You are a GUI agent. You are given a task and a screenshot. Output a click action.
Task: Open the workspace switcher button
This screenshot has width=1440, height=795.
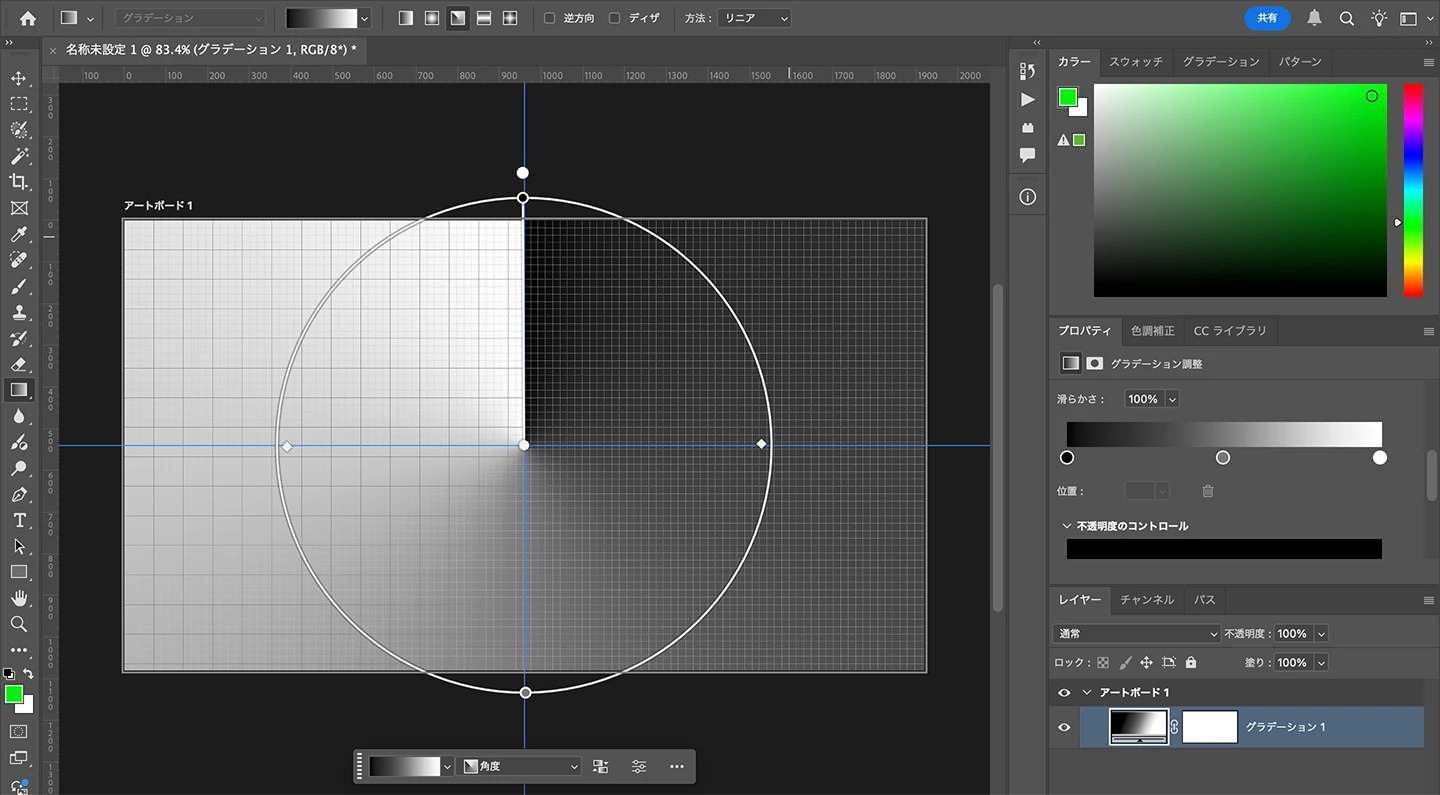1409,18
